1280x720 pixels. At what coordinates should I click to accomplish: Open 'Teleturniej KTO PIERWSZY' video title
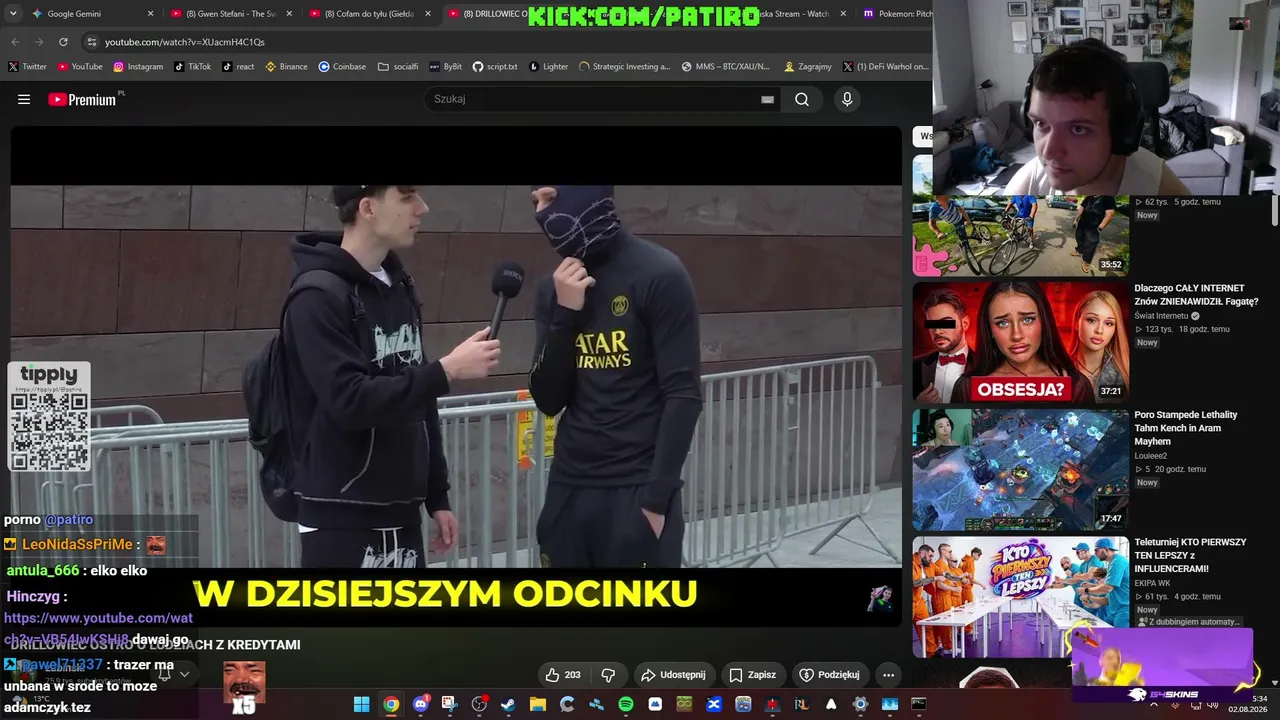[x=1190, y=555]
